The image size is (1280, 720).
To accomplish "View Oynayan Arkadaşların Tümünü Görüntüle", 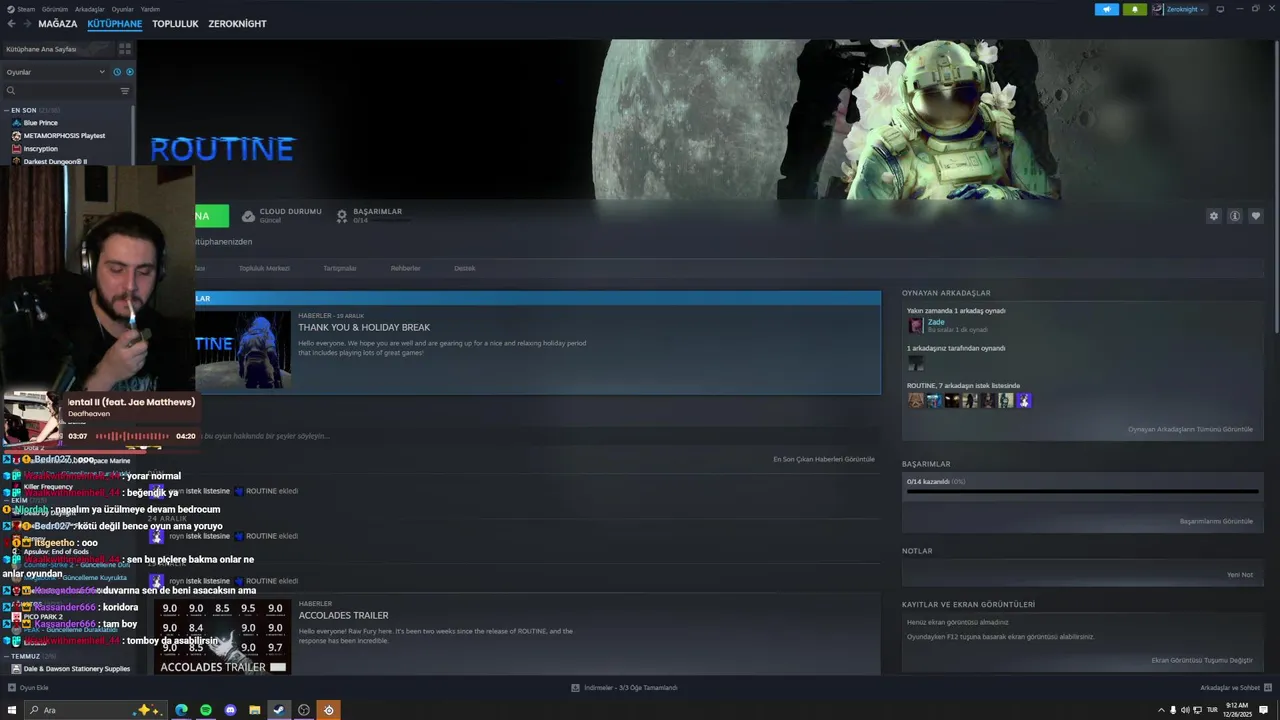I will (x=1190, y=429).
